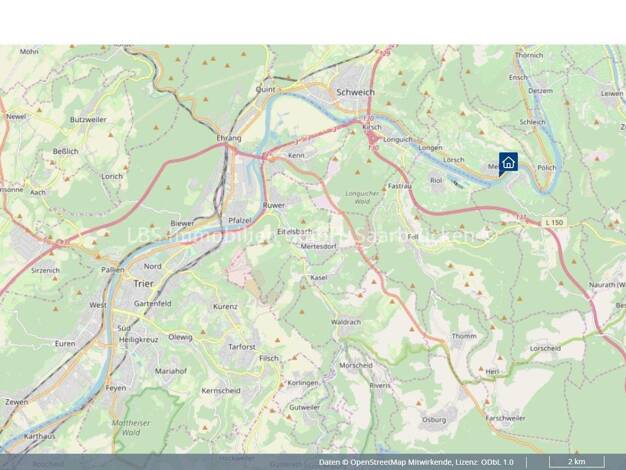Click the 2 km scale bar
The image size is (626, 470).
tap(576, 462)
